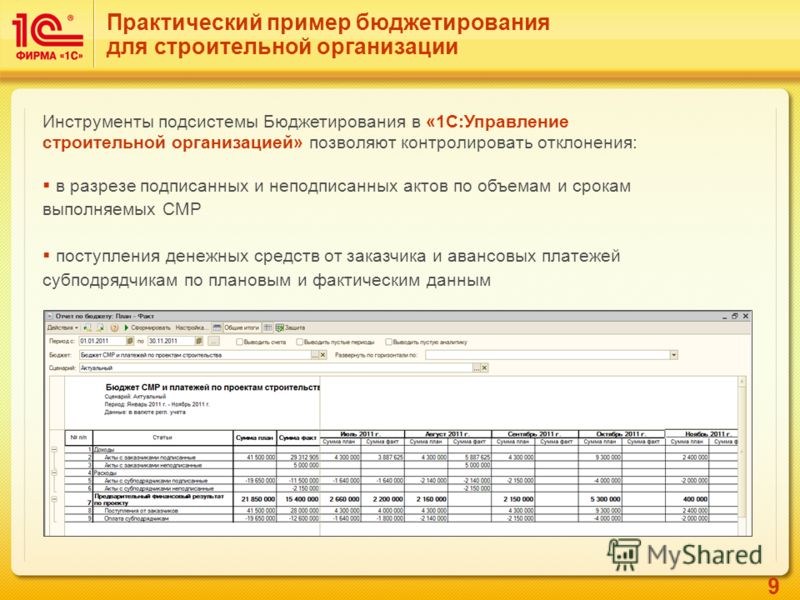Click the Сентябрь 2011 г. period header
Image resolution: width=800 pixels, height=600 pixels.
tap(535, 434)
